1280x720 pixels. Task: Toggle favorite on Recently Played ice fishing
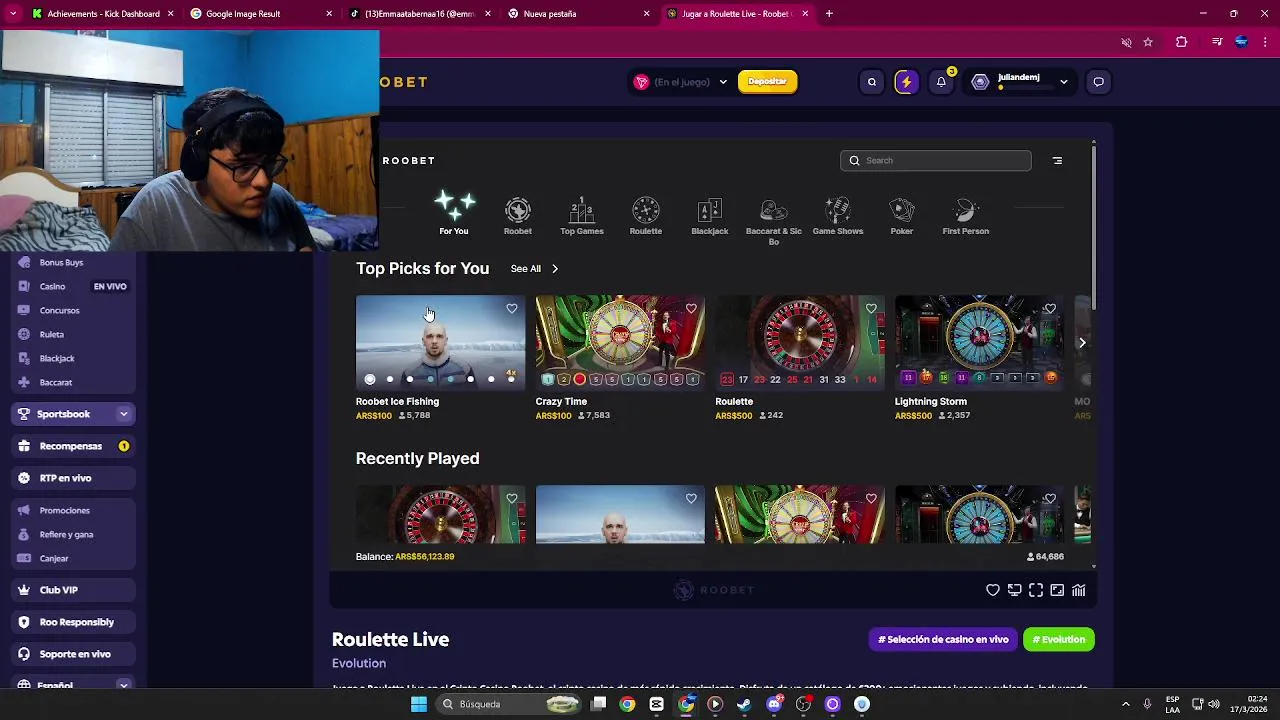[691, 499]
